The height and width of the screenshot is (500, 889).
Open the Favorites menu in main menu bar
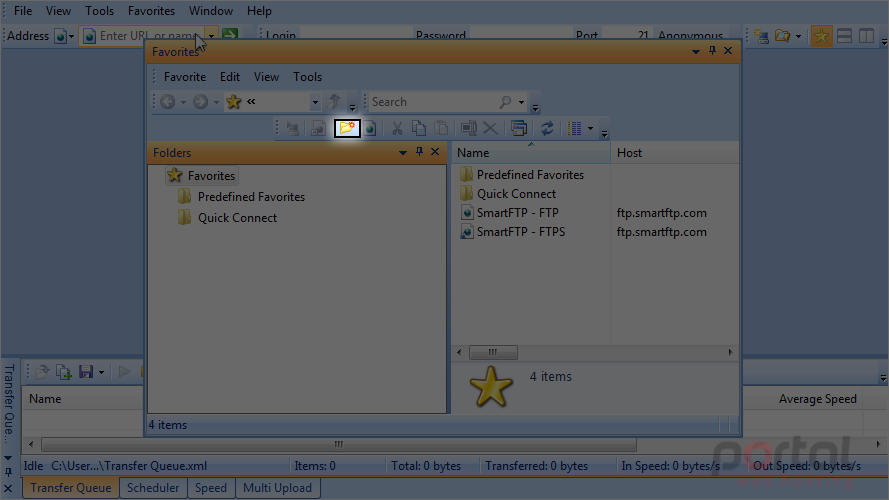[151, 11]
